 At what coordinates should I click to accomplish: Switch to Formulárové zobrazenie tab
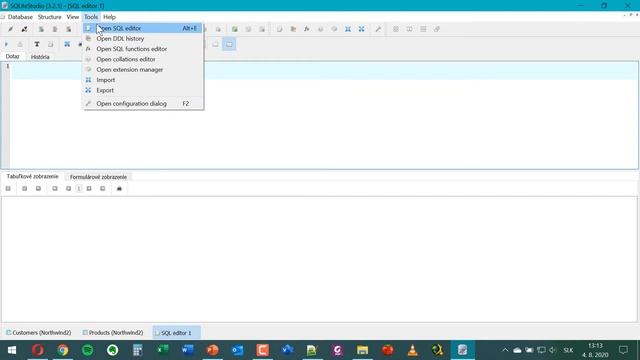tap(98, 177)
